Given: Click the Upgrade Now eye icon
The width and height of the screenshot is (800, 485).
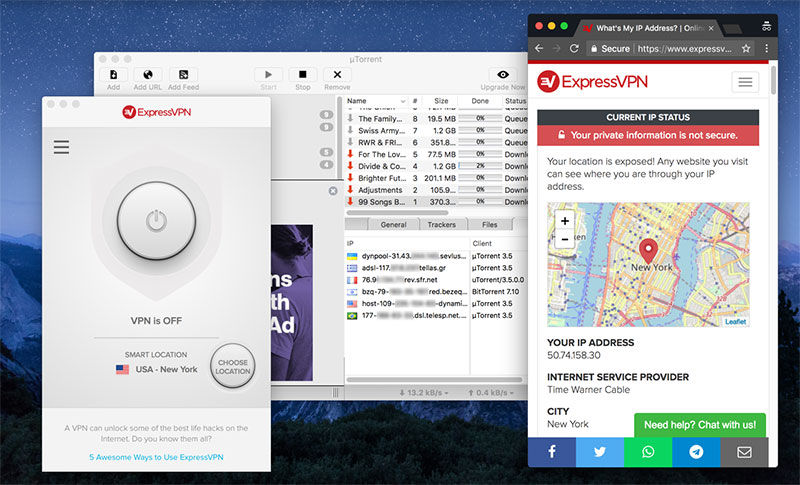Looking at the screenshot, I should point(503,74).
